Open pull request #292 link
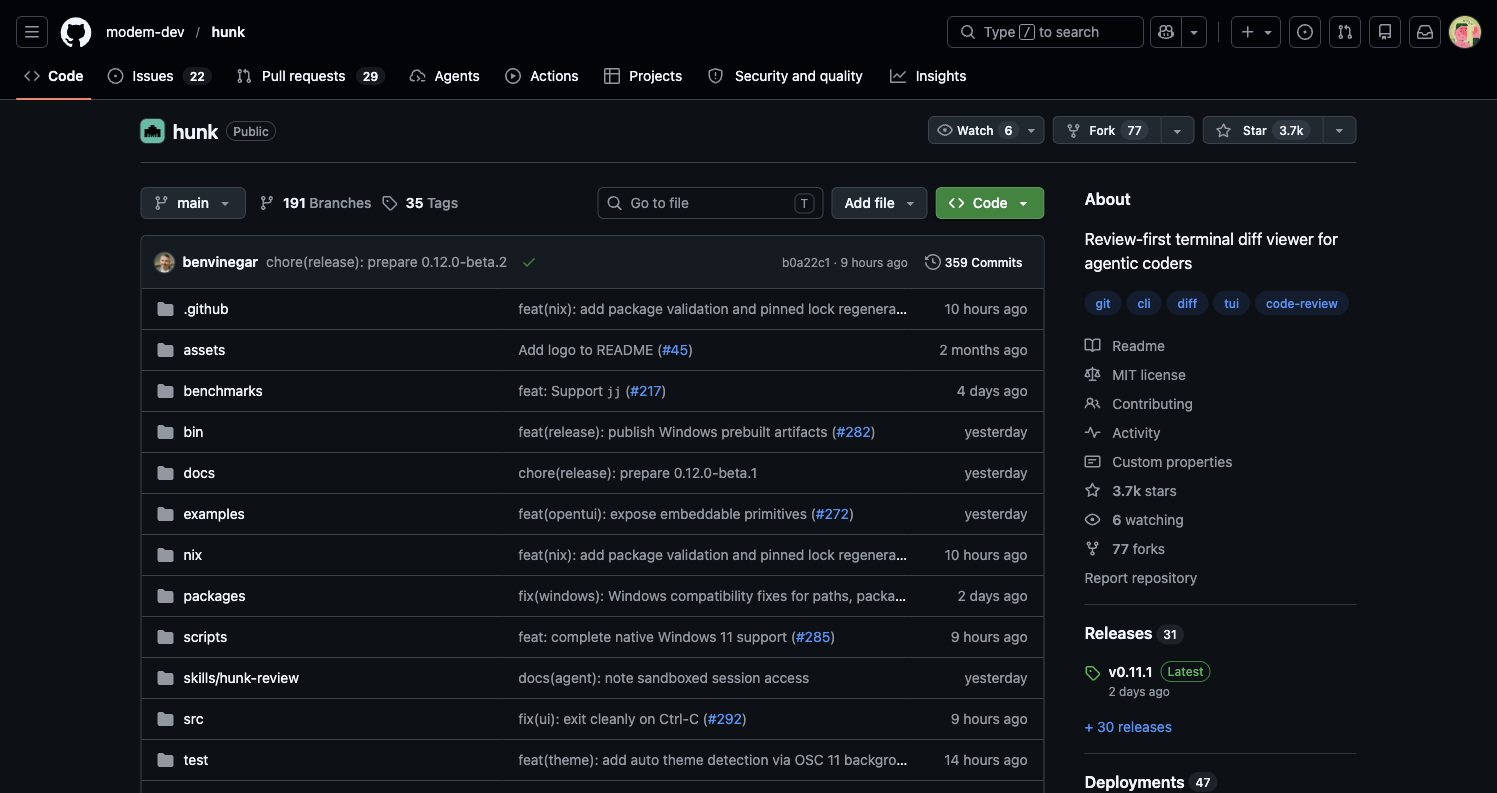This screenshot has height=793, width=1497. click(725, 719)
